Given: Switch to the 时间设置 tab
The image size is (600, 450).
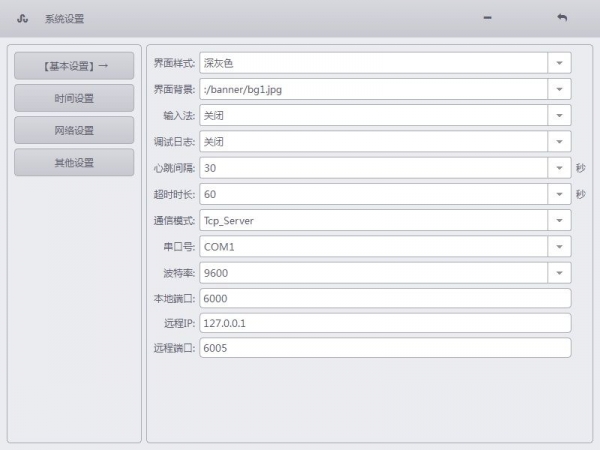Looking at the screenshot, I should coord(74,98).
